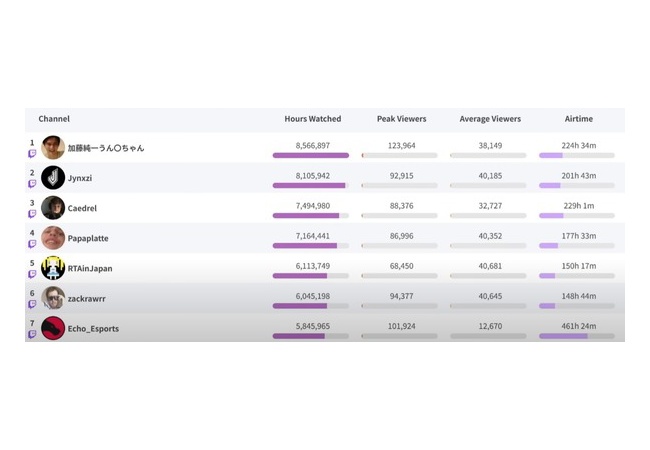The height and width of the screenshot is (450, 650).
Task: Open the Echo_Esports channel link
Action: (93, 329)
